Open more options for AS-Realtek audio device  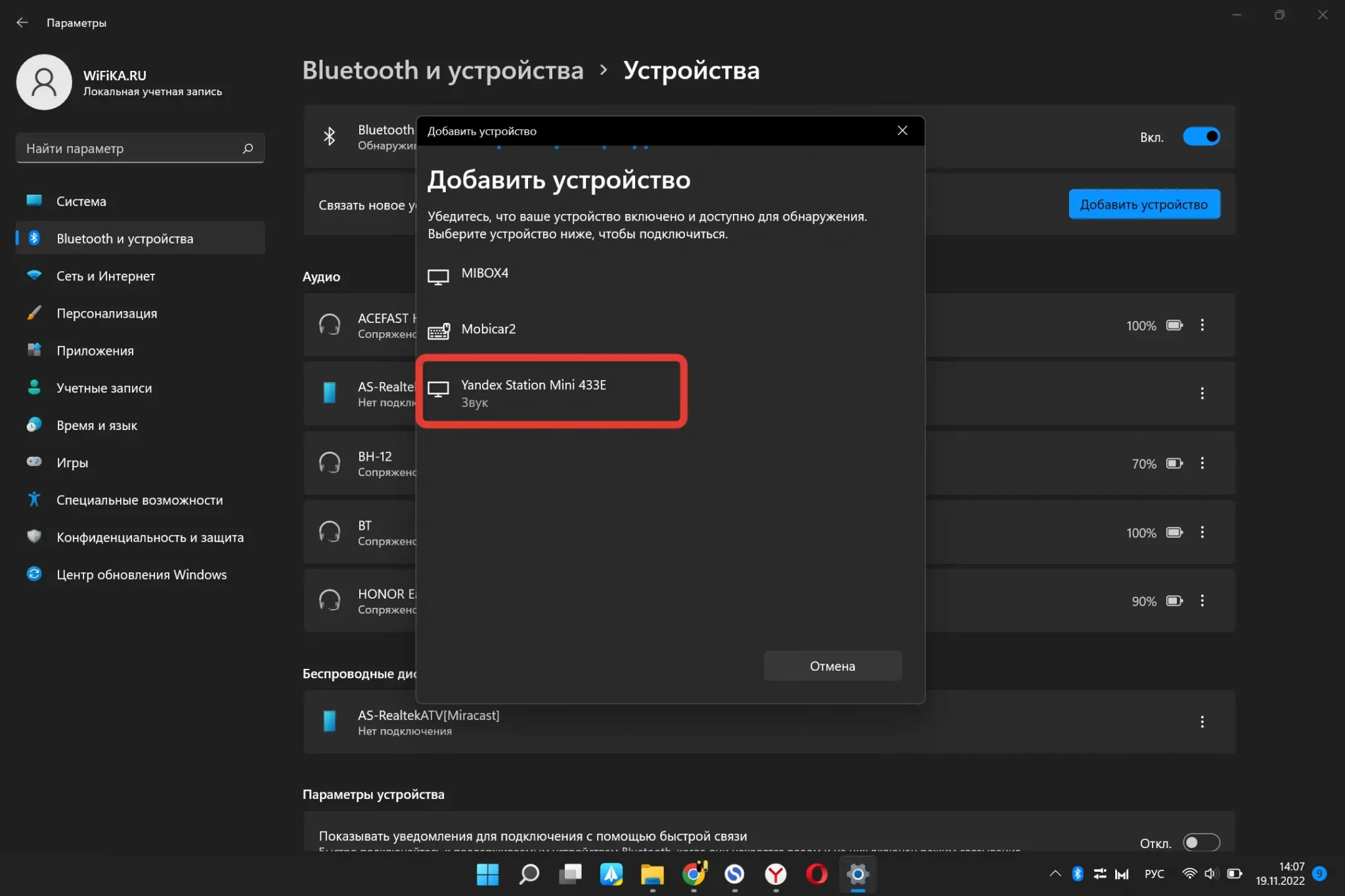coord(1202,393)
